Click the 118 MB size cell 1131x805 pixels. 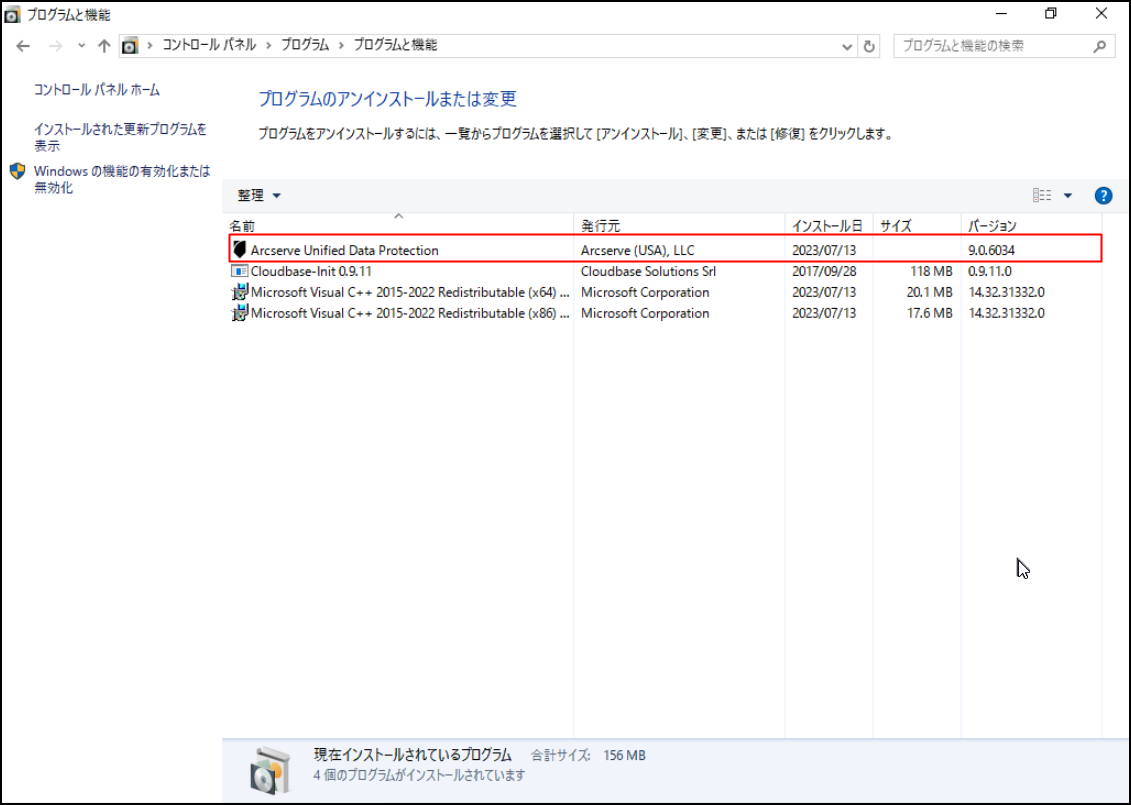click(x=930, y=271)
